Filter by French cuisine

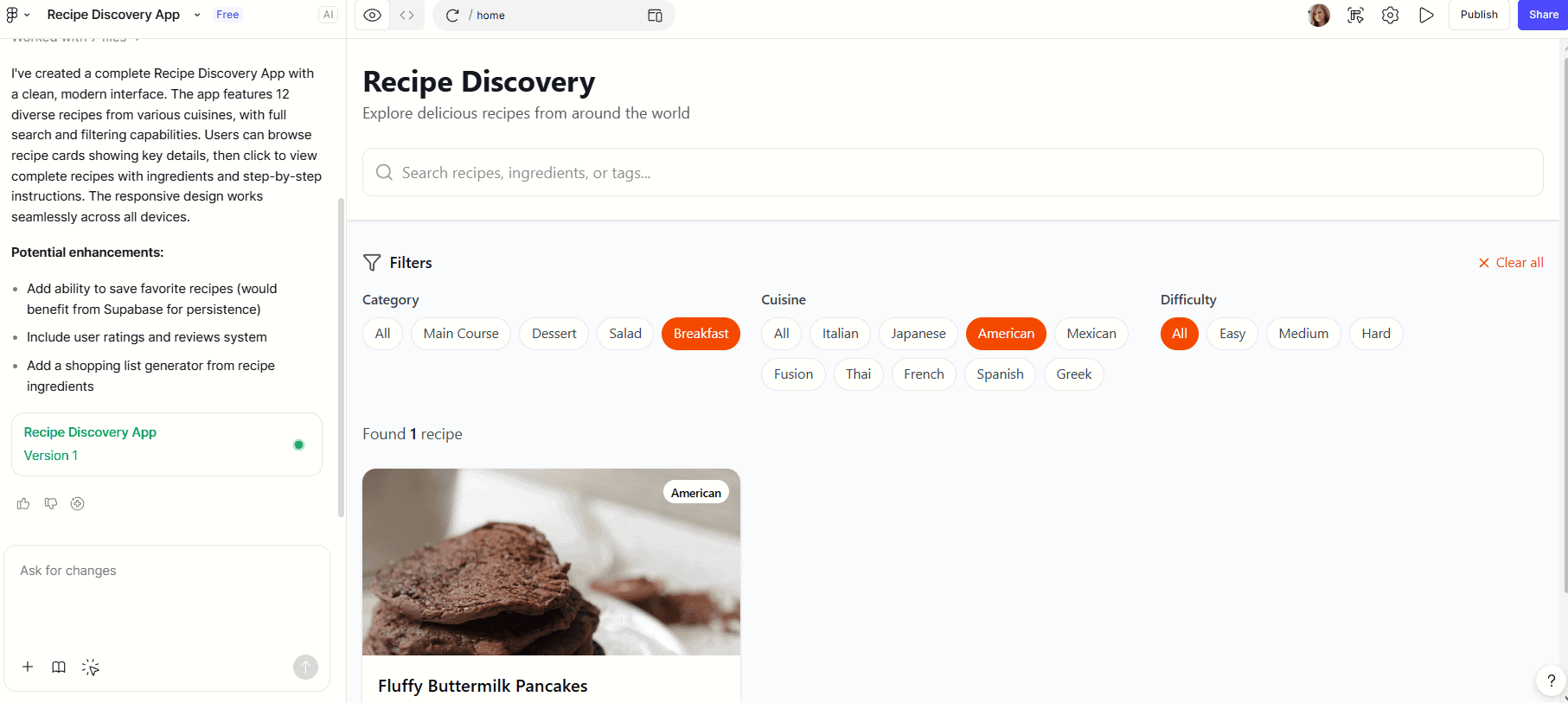coord(924,374)
